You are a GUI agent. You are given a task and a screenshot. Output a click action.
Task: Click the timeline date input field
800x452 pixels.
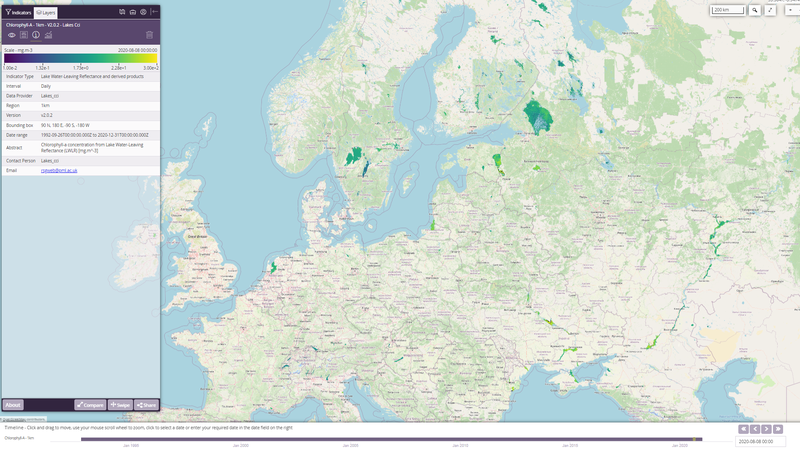point(760,440)
